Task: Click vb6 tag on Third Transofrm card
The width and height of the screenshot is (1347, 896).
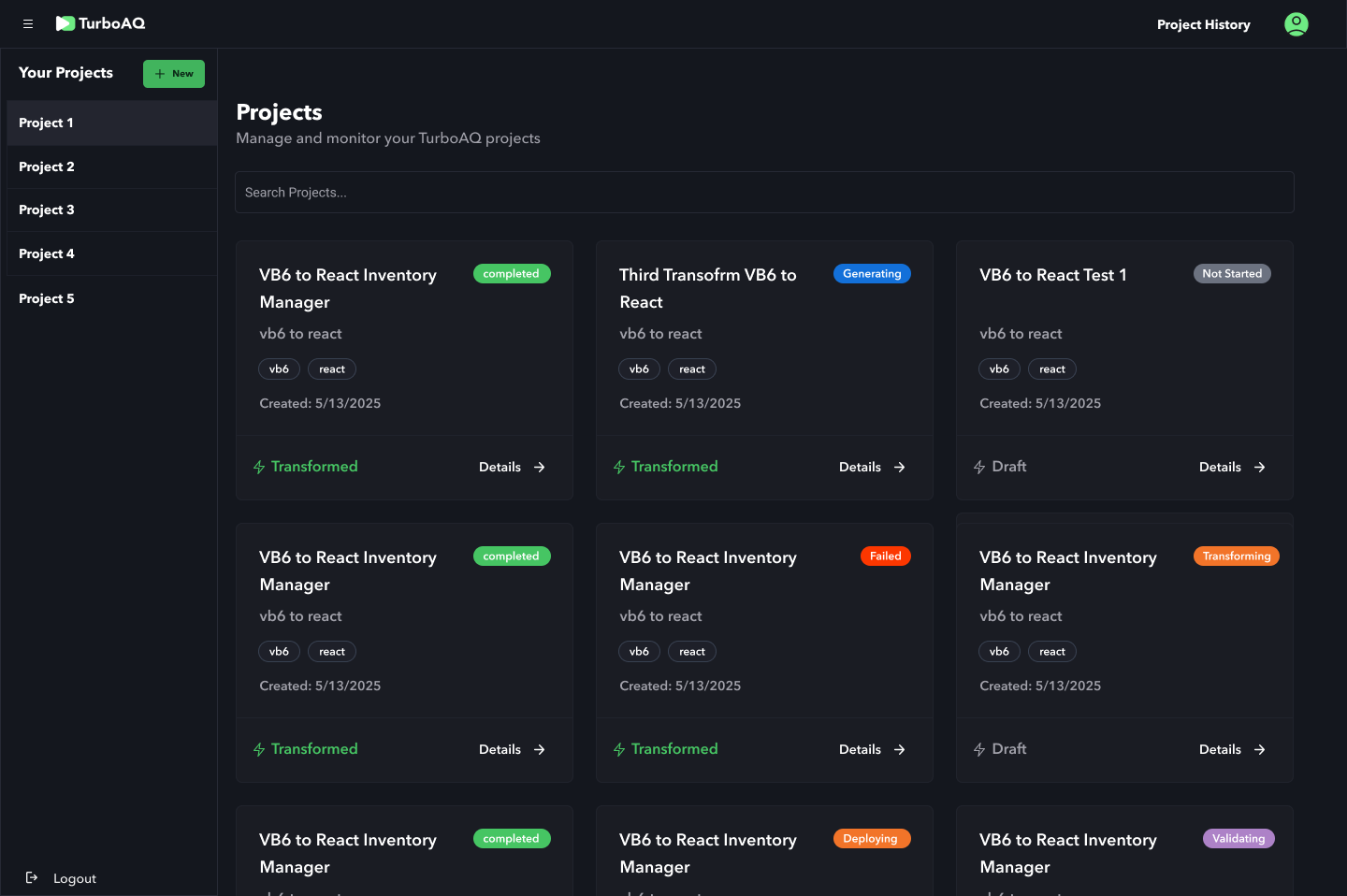Action: click(639, 369)
